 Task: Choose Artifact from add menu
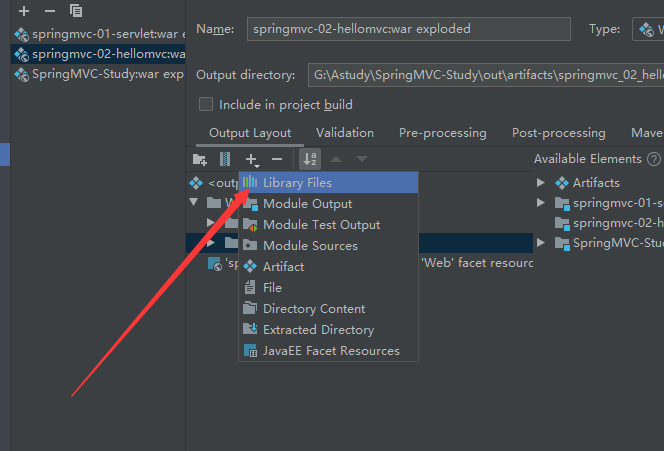329,267
